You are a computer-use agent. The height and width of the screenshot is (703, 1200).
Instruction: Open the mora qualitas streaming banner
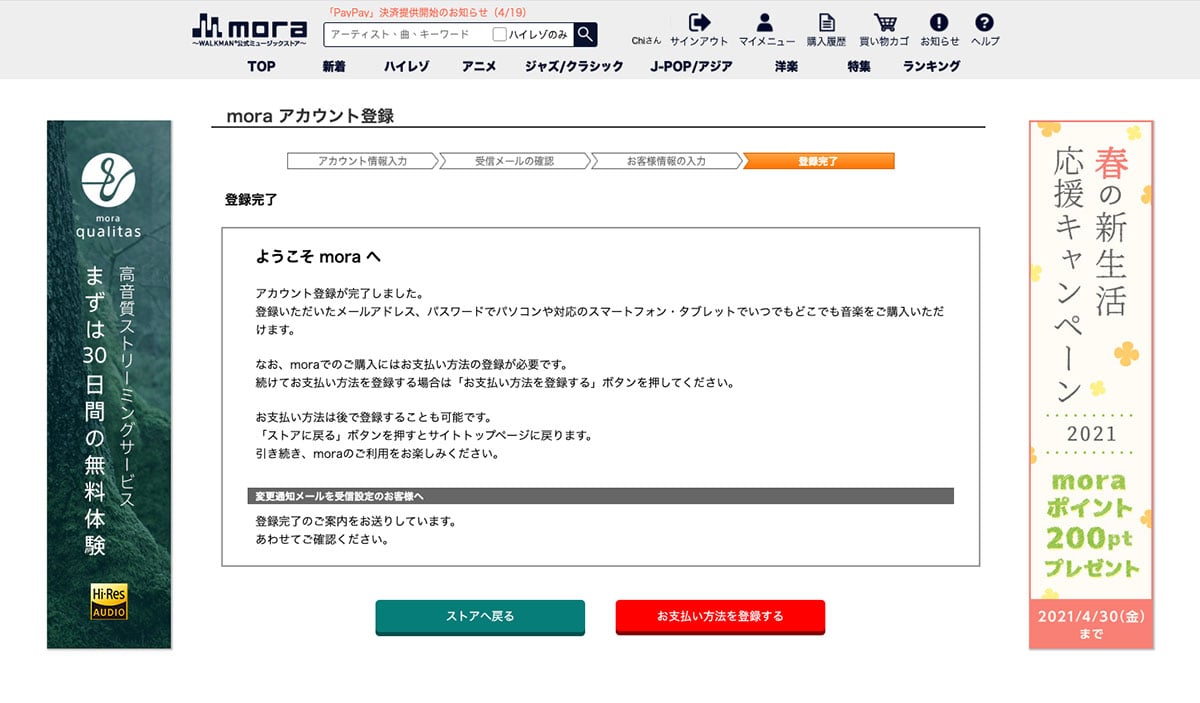point(109,385)
